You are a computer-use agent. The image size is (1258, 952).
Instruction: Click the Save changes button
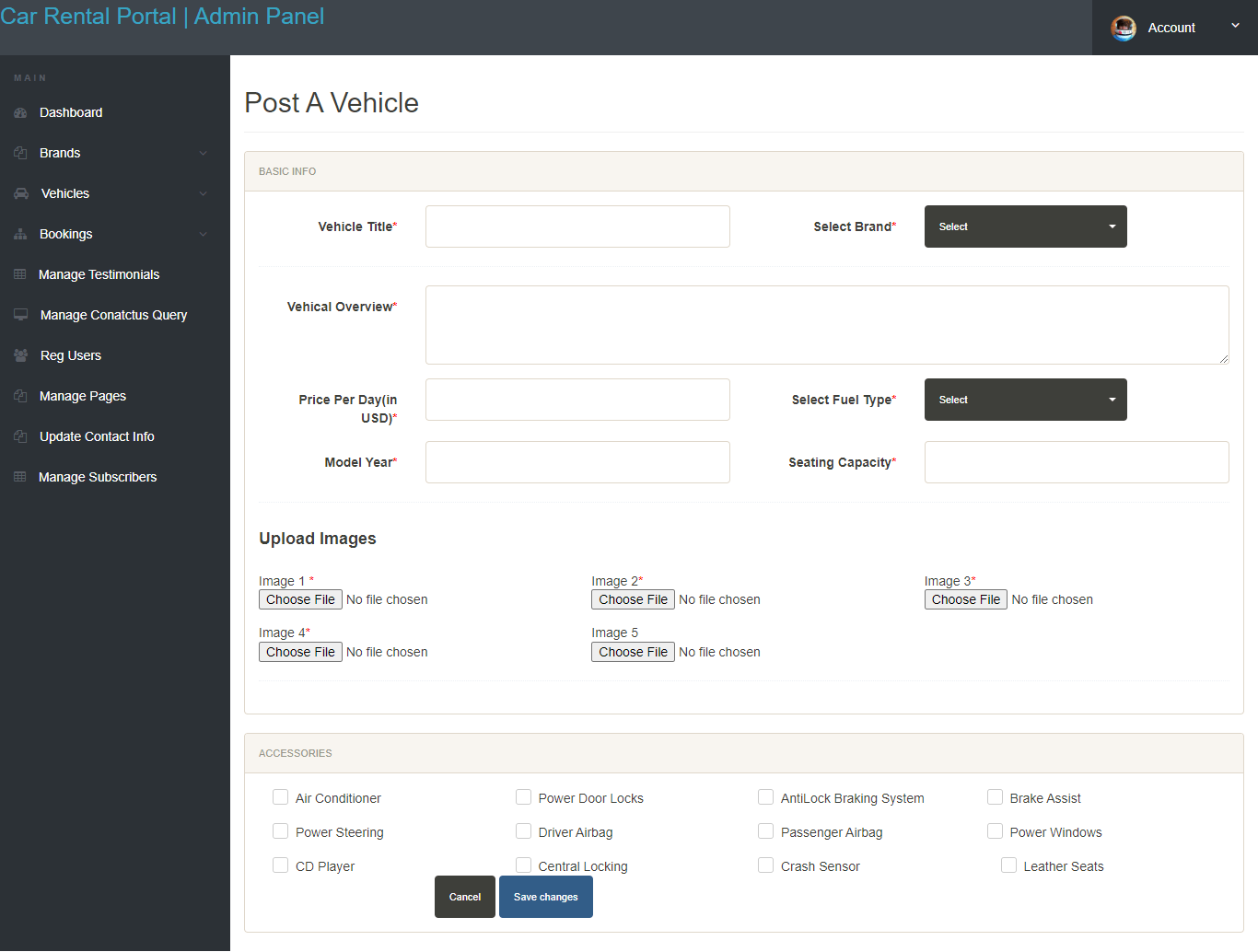click(545, 896)
